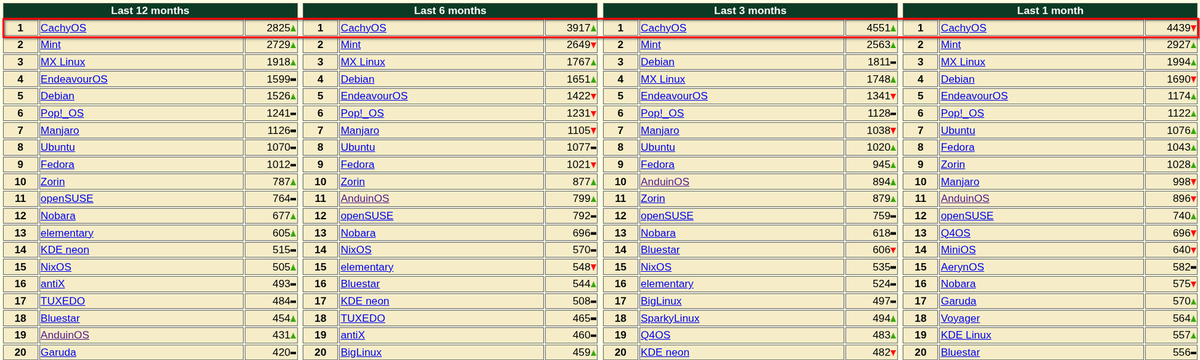This screenshot has width=1200, height=360.
Task: Open the KDE Linux link
Action: click(x=966, y=335)
